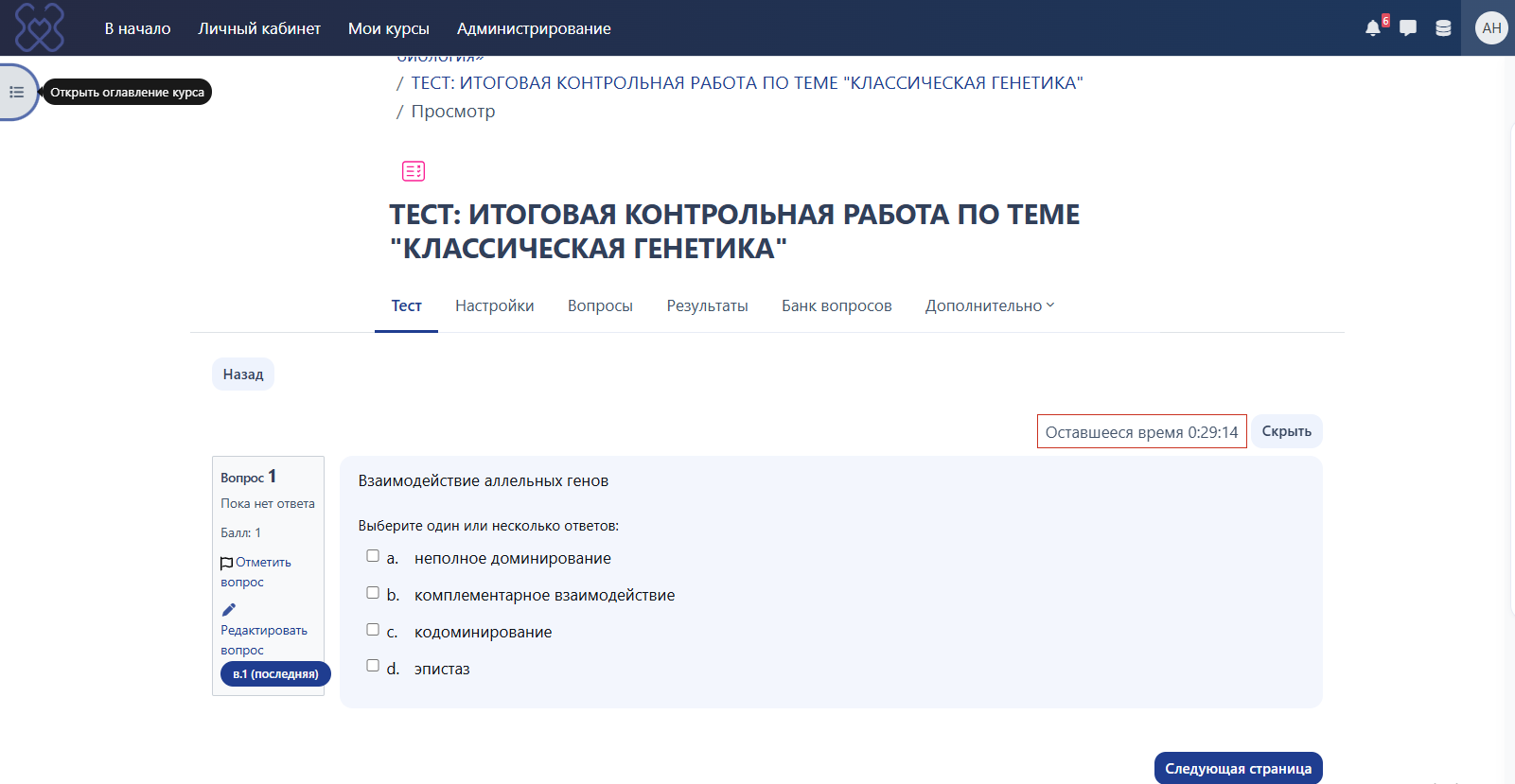
Task: Switch to the Тест tab
Action: (x=407, y=305)
